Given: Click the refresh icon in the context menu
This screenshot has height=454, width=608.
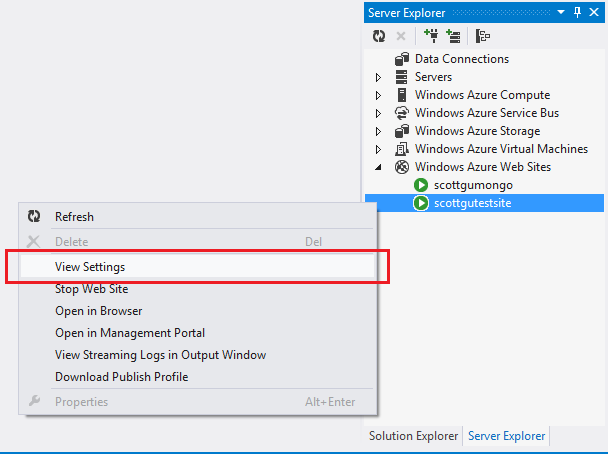Looking at the screenshot, I should pyautogui.click(x=34, y=216).
